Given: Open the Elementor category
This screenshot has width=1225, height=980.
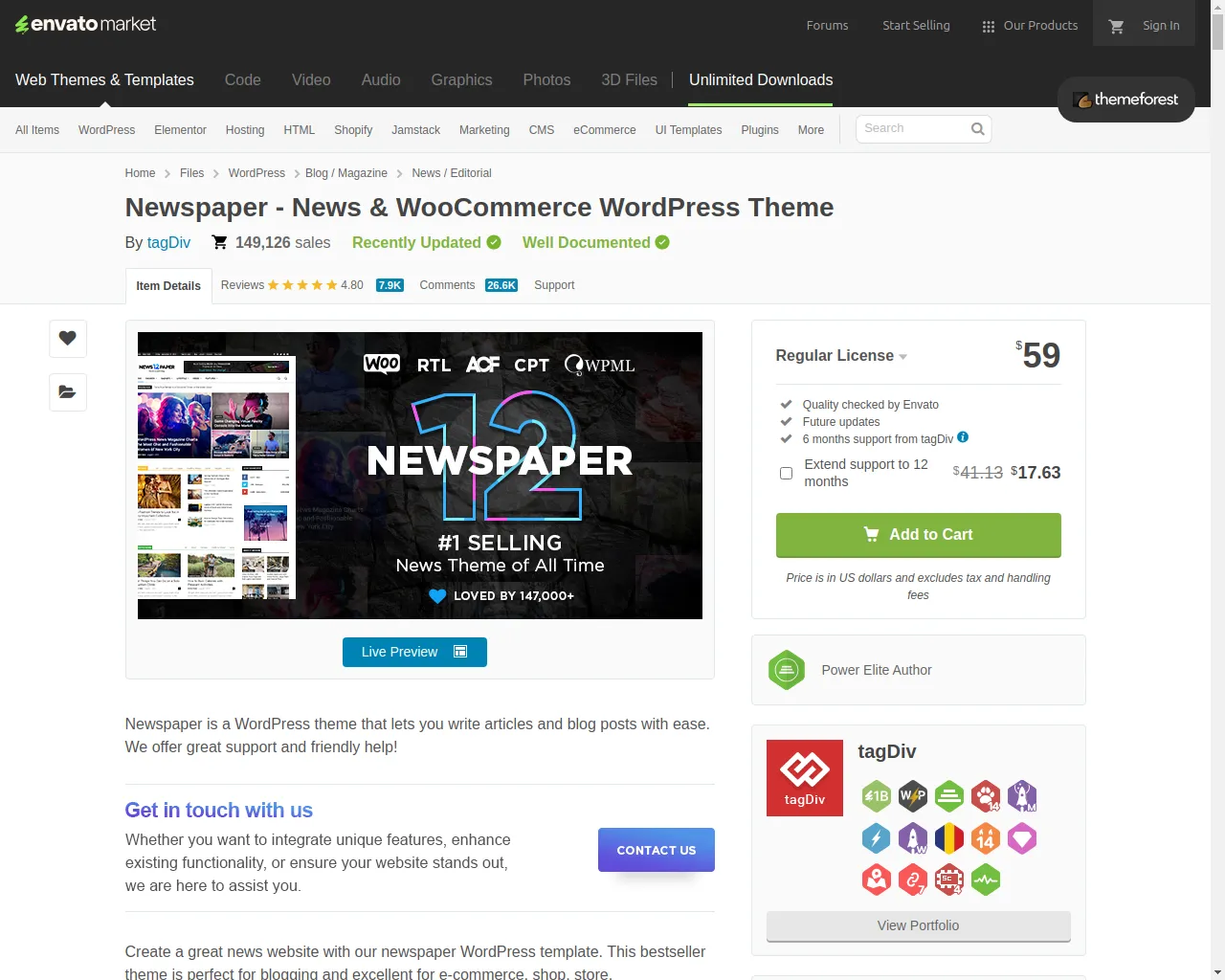Looking at the screenshot, I should click(180, 130).
